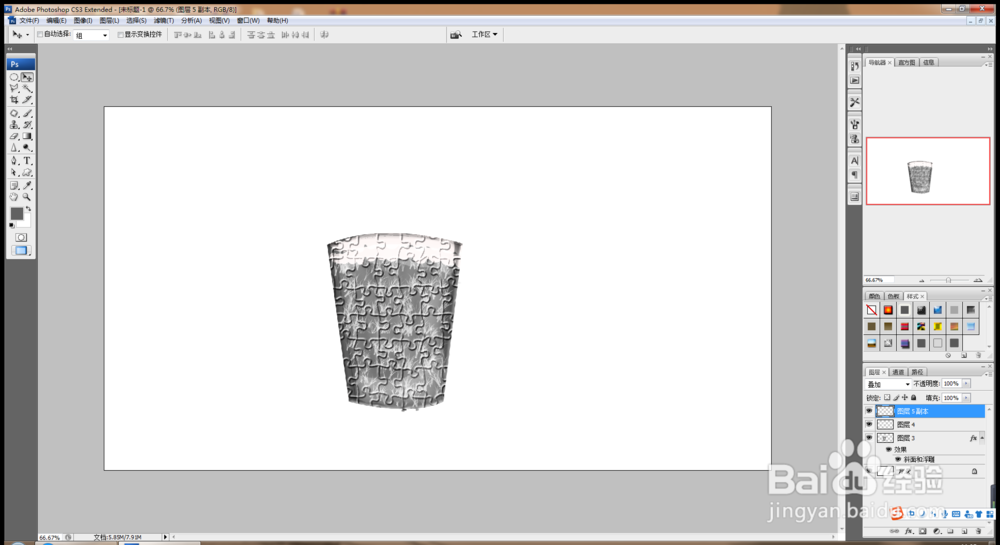Click the foreground color swatch
This screenshot has width=1000, height=545.
(17, 214)
